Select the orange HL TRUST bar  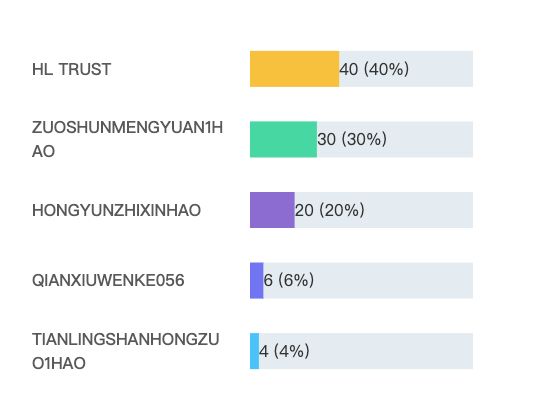(x=295, y=69)
